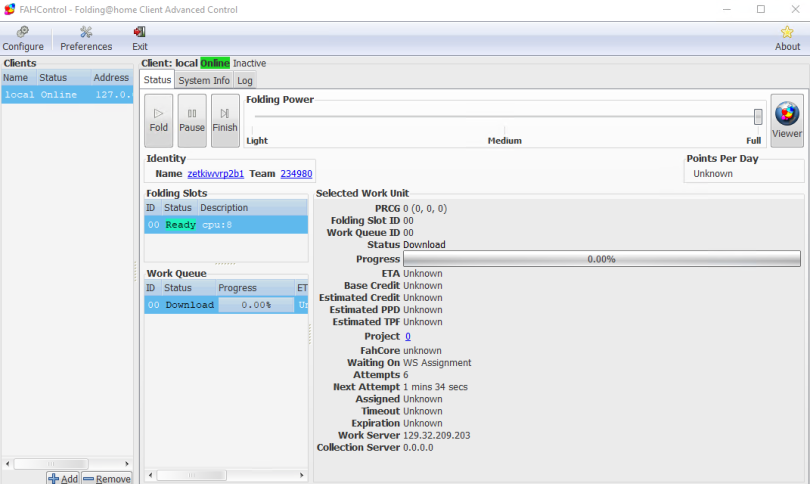Start folding with the Fold button

coord(159,120)
